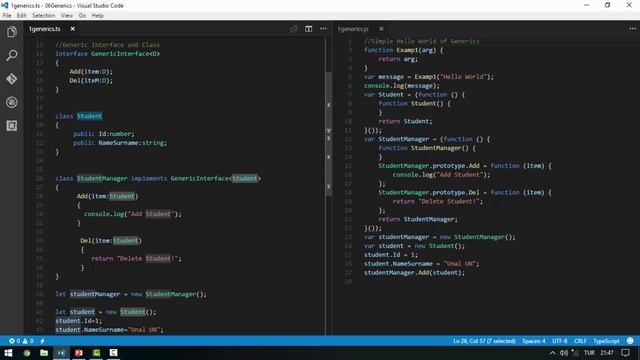Screen dimensions: 640x360
Task: Open the Help menu
Action: point(98,16)
